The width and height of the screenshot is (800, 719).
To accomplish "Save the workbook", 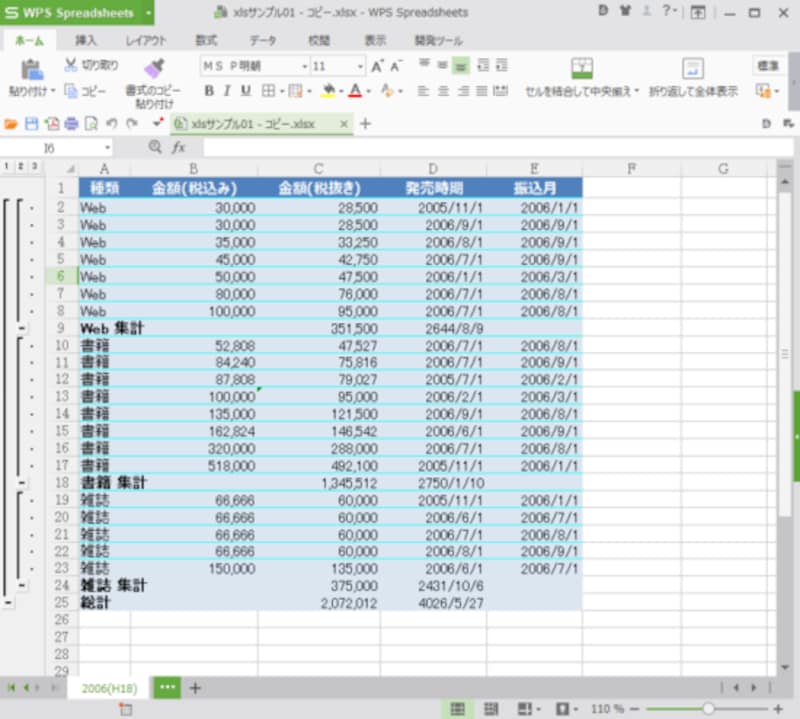I will [32, 123].
